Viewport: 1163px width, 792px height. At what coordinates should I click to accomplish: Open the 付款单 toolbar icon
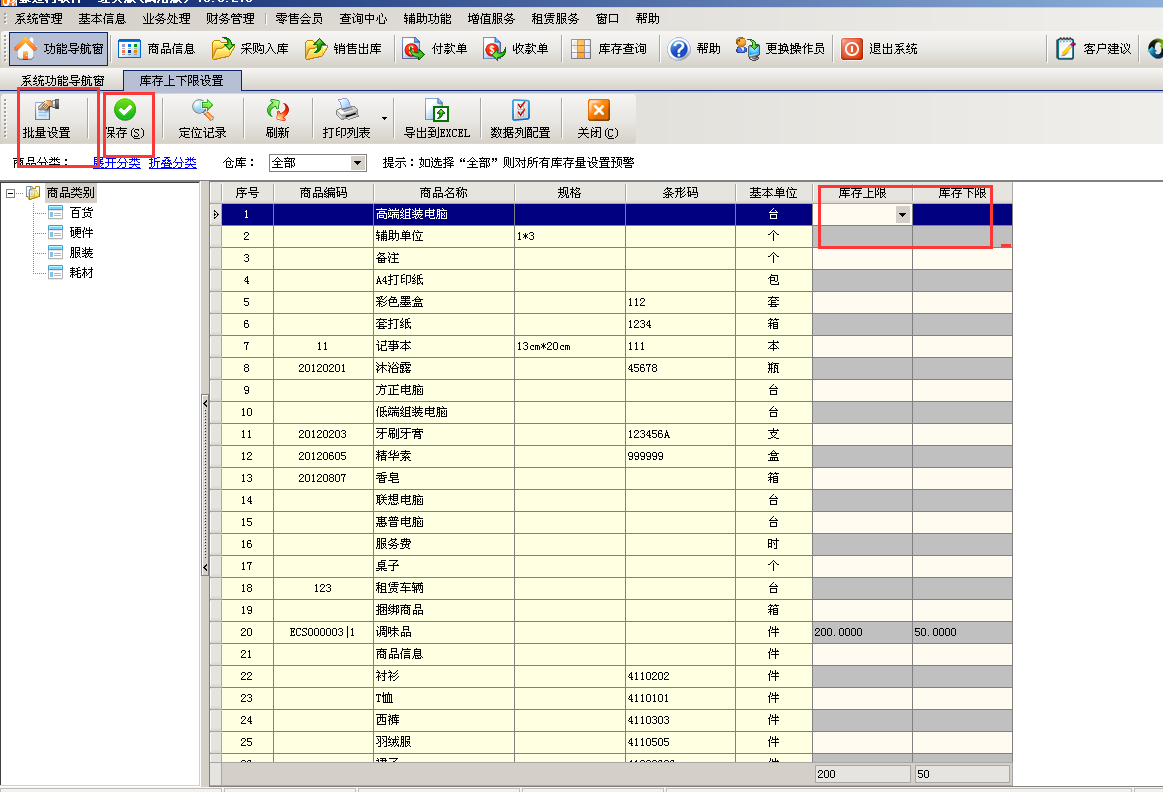pos(413,49)
